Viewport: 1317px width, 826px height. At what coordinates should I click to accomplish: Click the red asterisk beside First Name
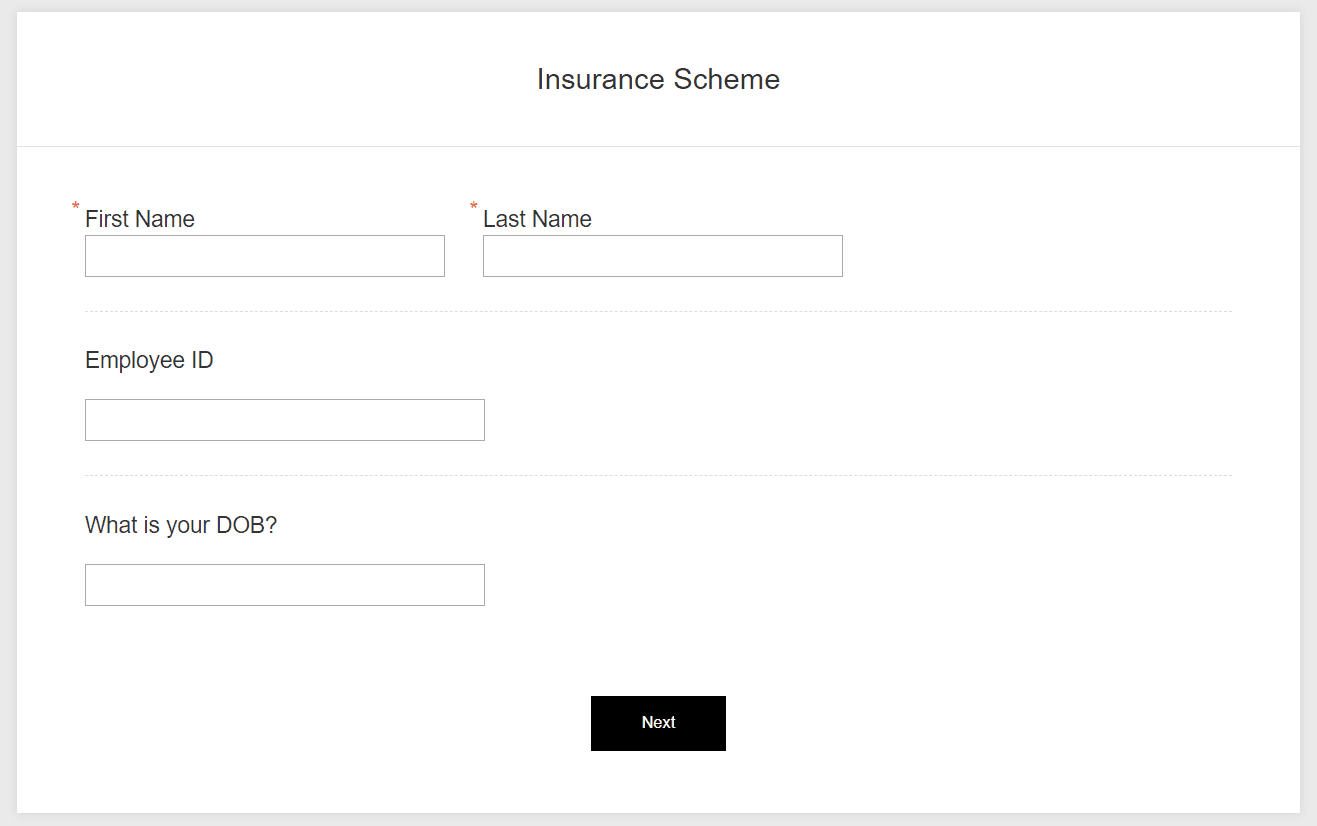[76, 207]
